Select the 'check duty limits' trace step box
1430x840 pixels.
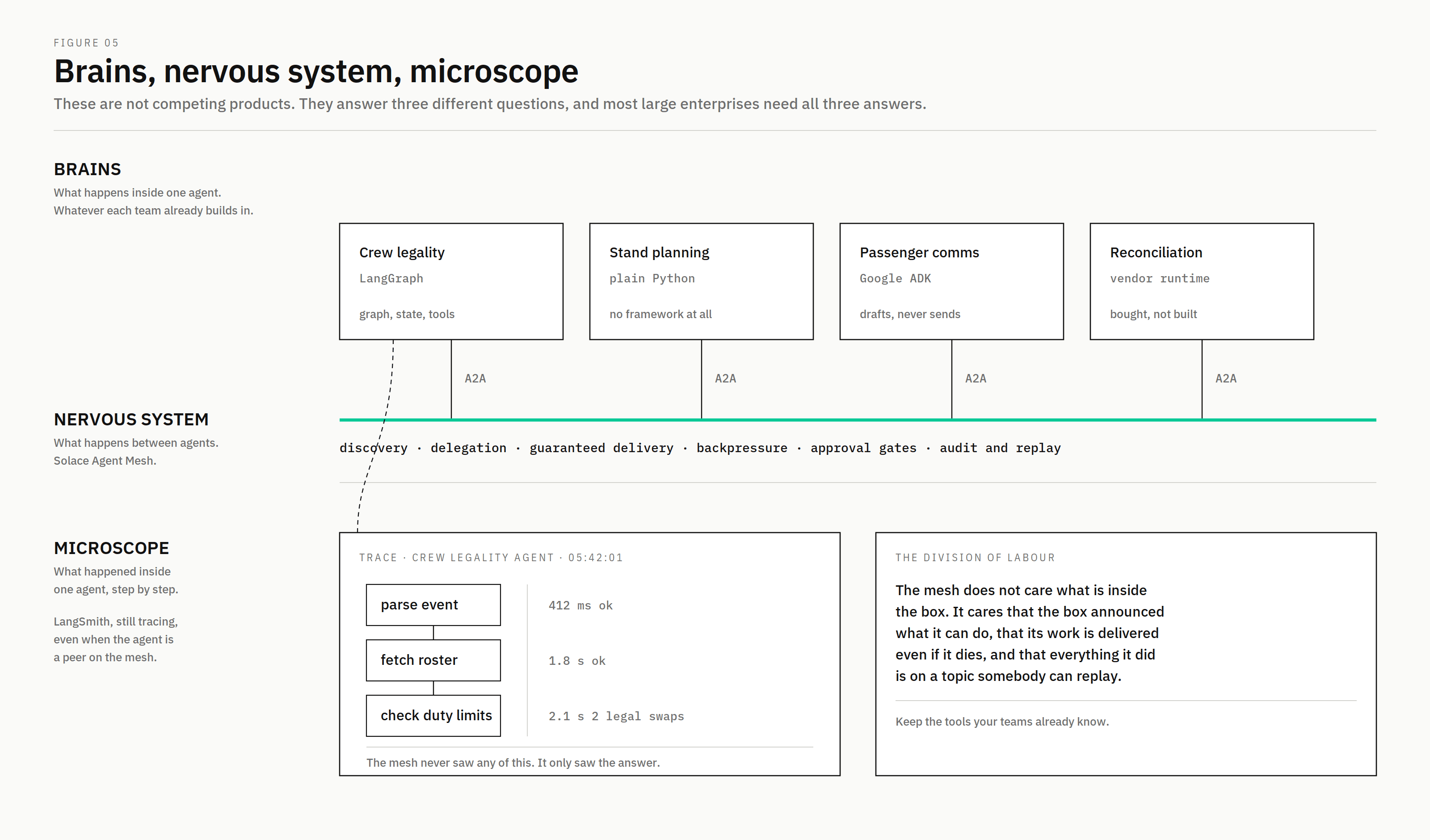pos(433,716)
